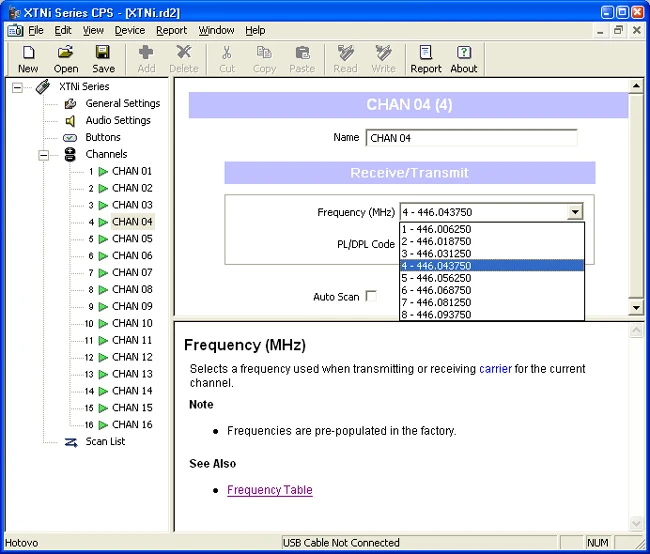The height and width of the screenshot is (554, 650).
Task: Collapse the XTNi Series root node
Action: 18,87
